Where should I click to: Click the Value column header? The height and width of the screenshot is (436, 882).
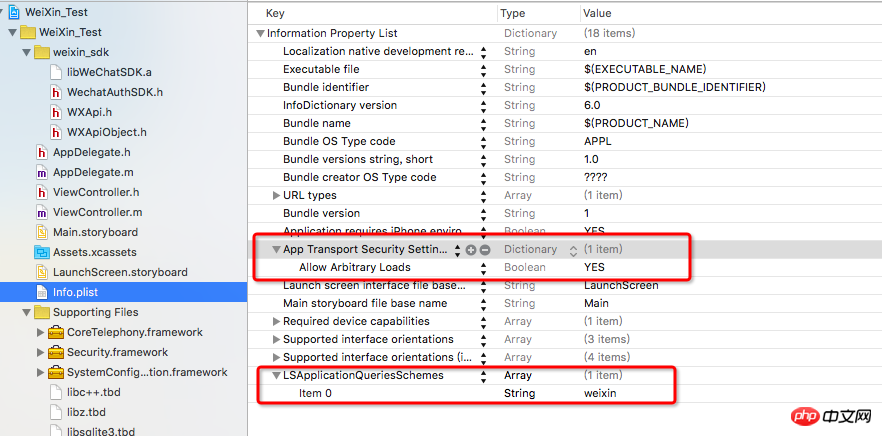[x=600, y=14]
